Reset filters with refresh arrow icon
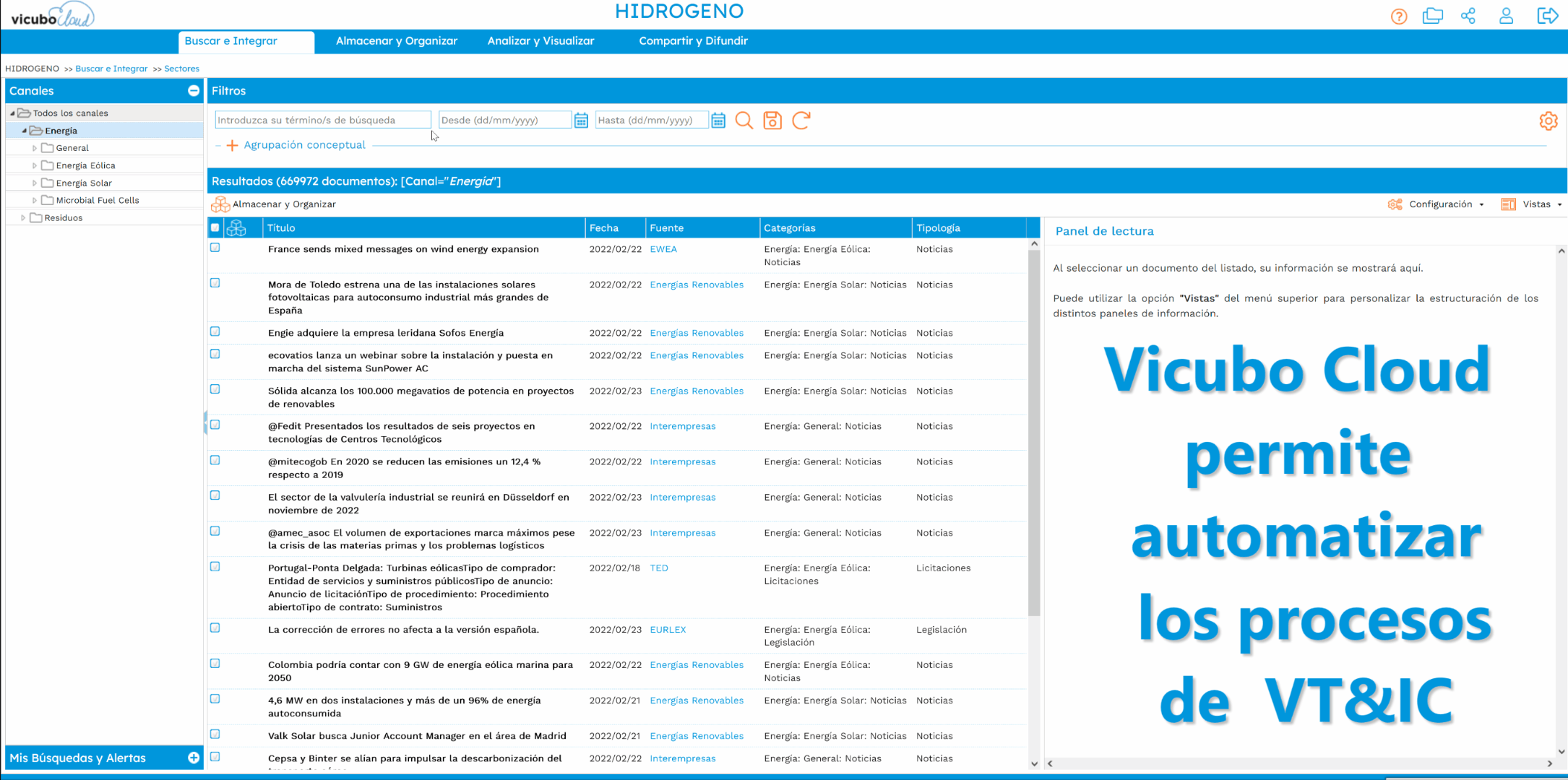The height and width of the screenshot is (780, 1568). tap(801, 120)
